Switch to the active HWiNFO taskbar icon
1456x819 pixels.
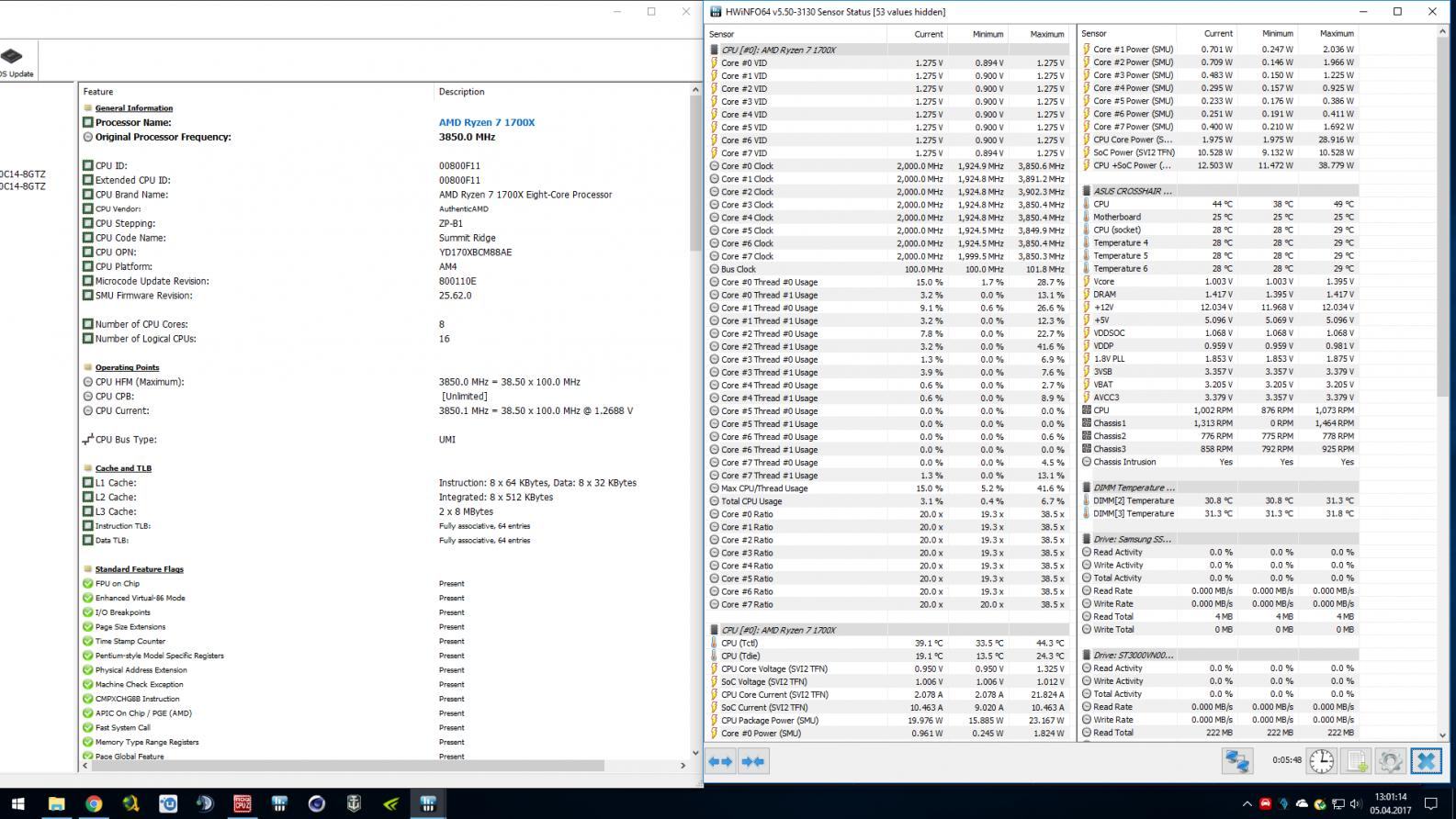(x=428, y=803)
